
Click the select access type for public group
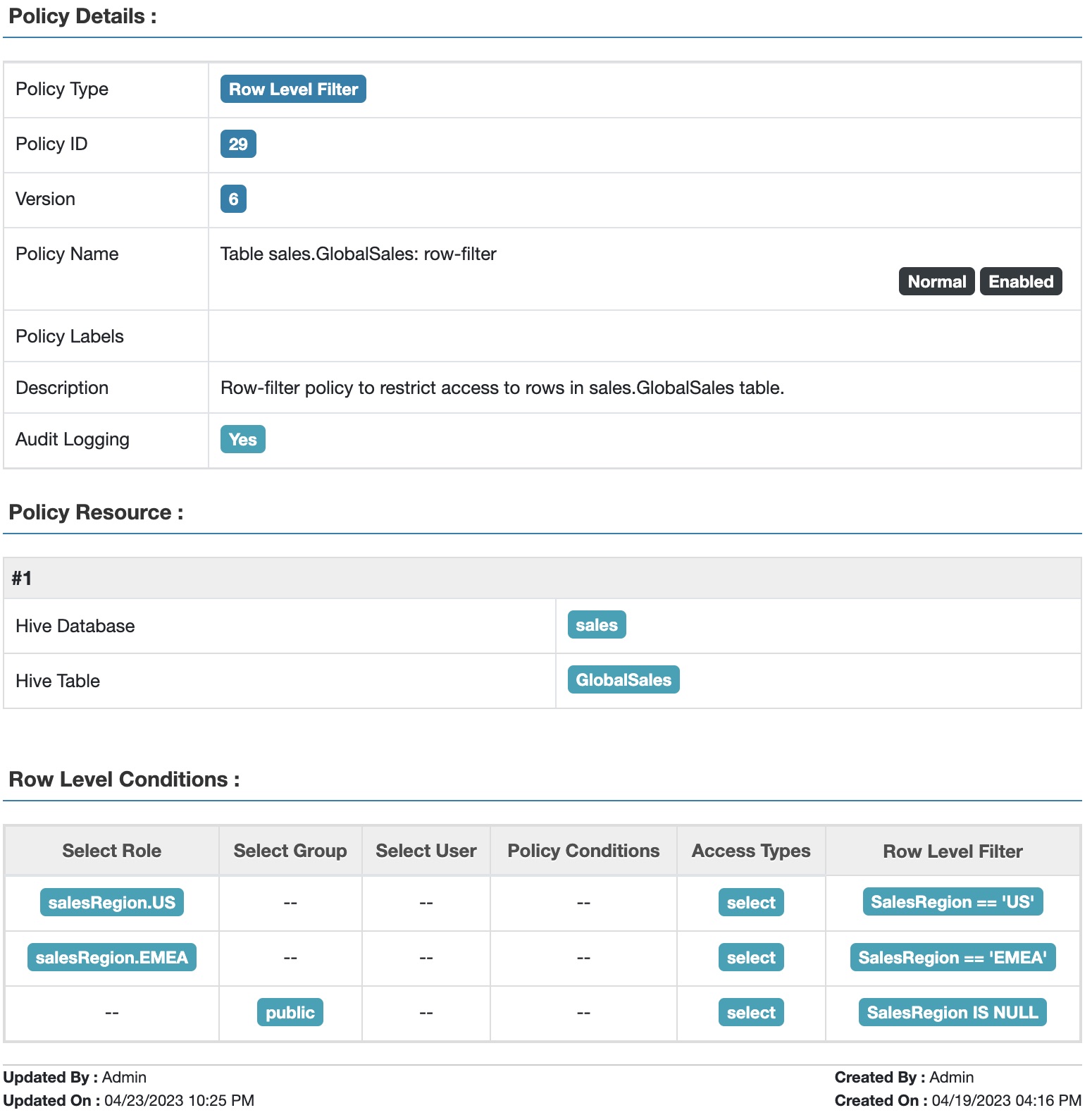[750, 1013]
